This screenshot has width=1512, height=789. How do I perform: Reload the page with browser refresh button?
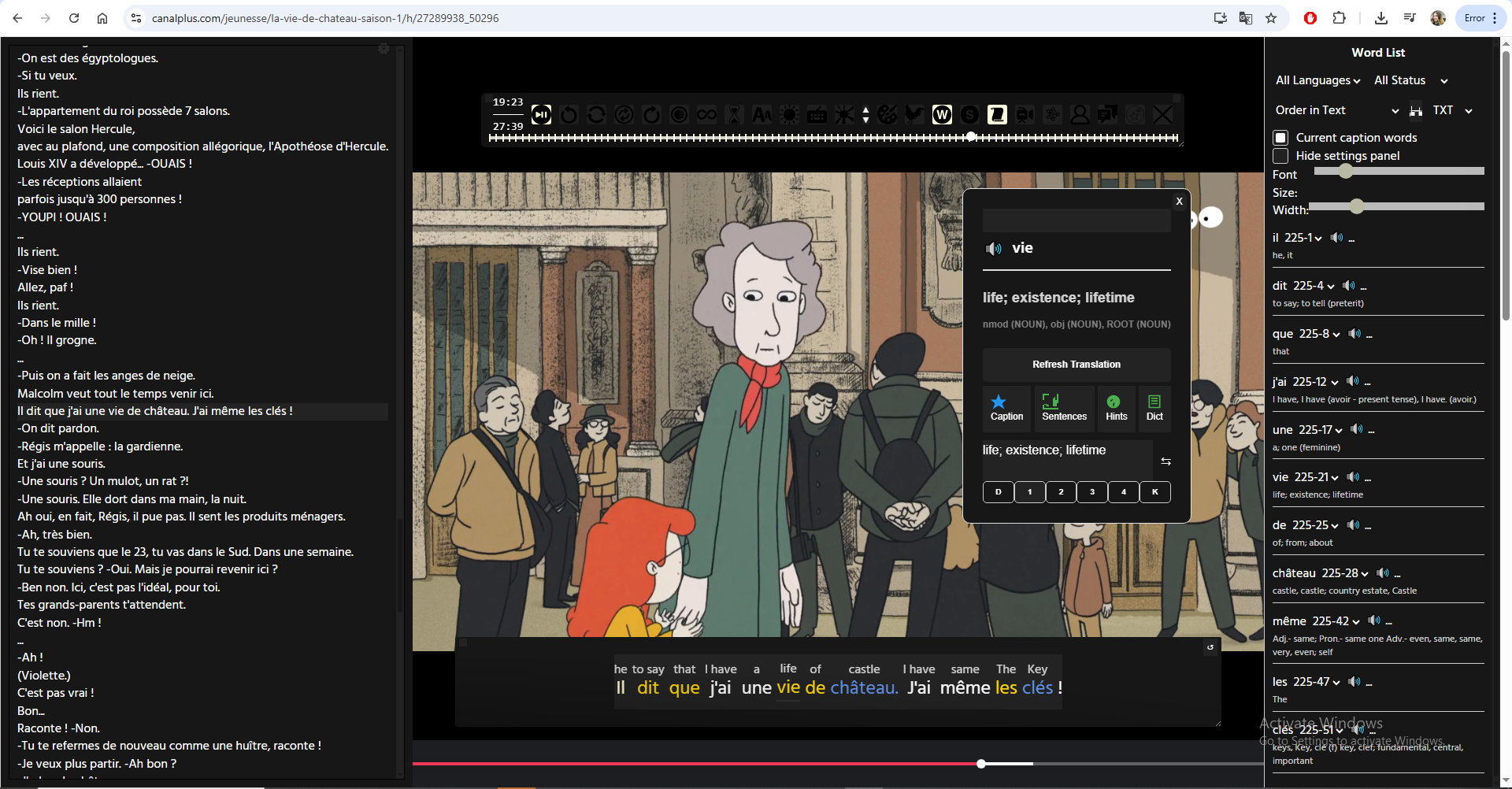pos(74,18)
